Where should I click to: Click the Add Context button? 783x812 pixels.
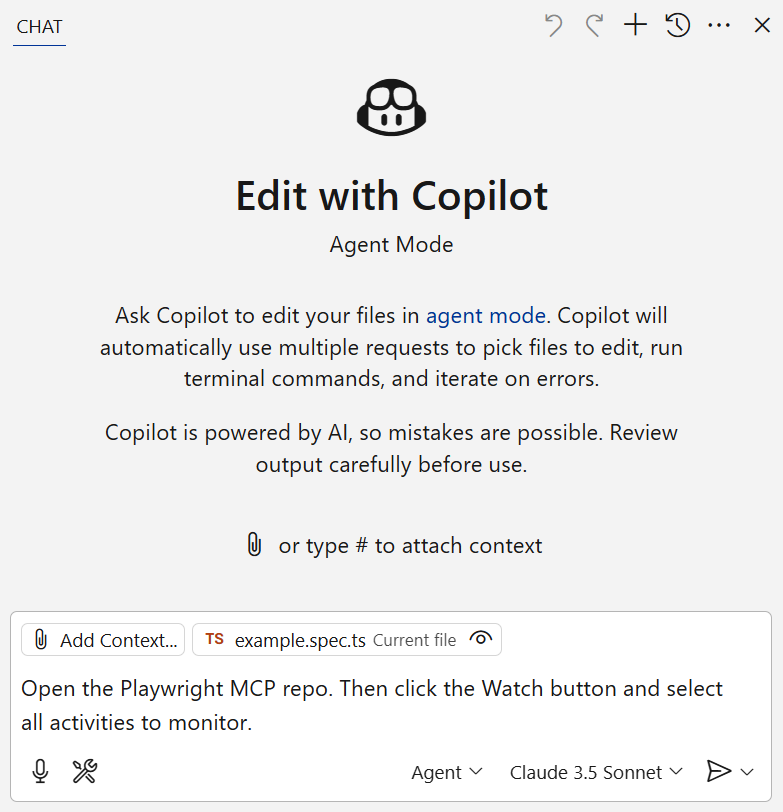pyautogui.click(x=104, y=640)
